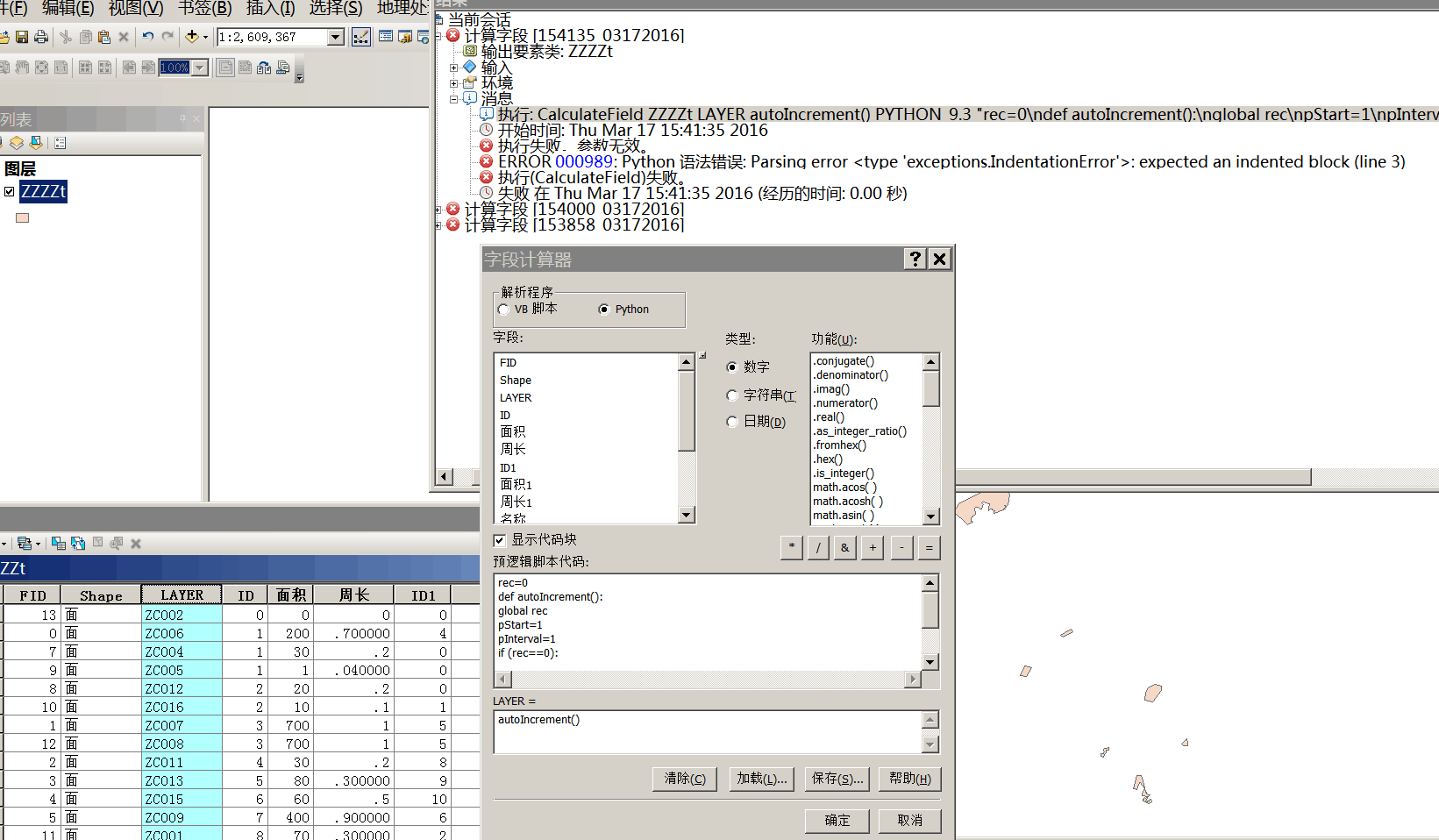The width and height of the screenshot is (1439, 840).
Task: Open the layout toolbar options overflow arrow
Action: pyautogui.click(x=299, y=77)
